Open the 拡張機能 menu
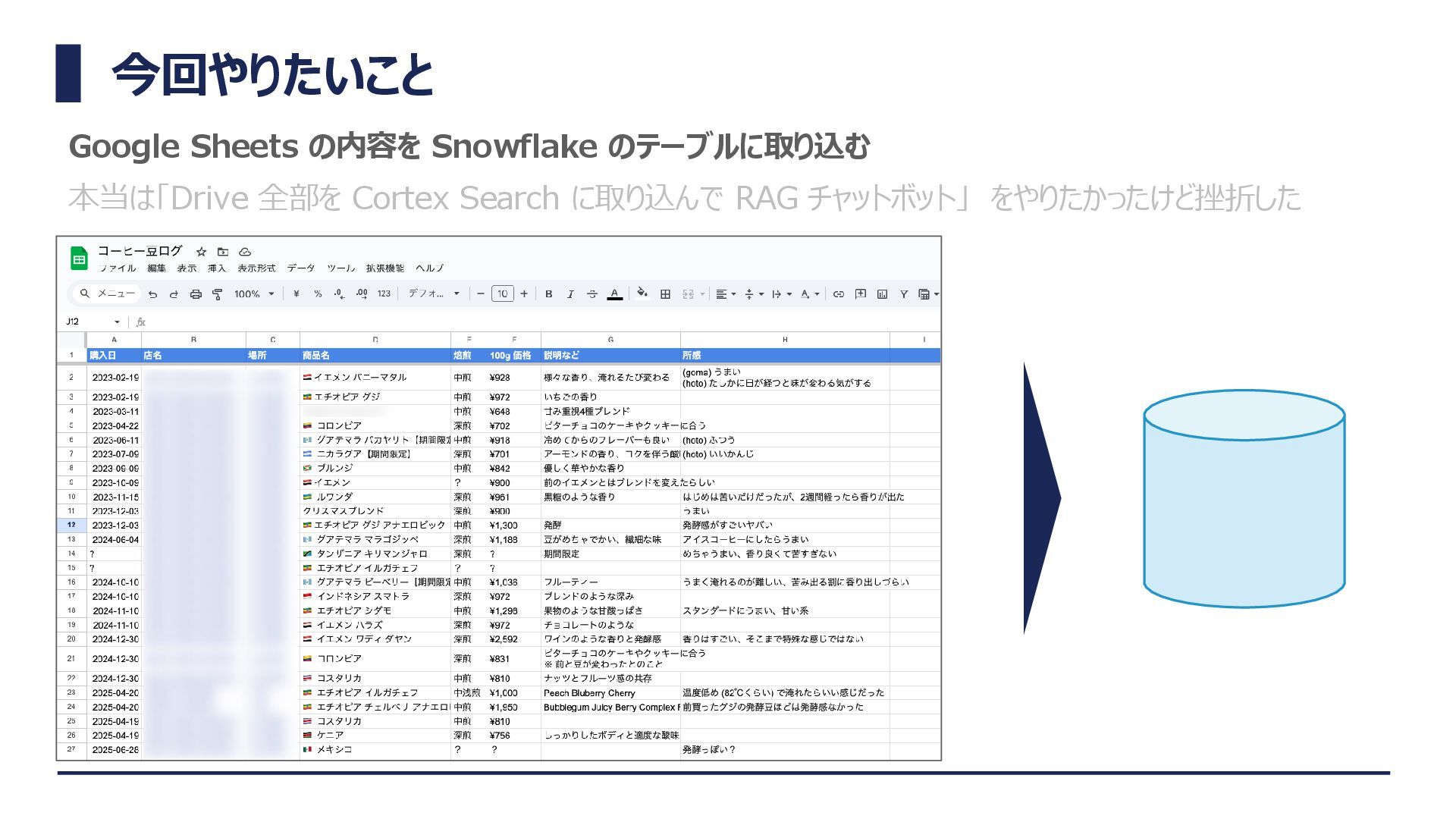The width and height of the screenshot is (1456, 819). (384, 268)
